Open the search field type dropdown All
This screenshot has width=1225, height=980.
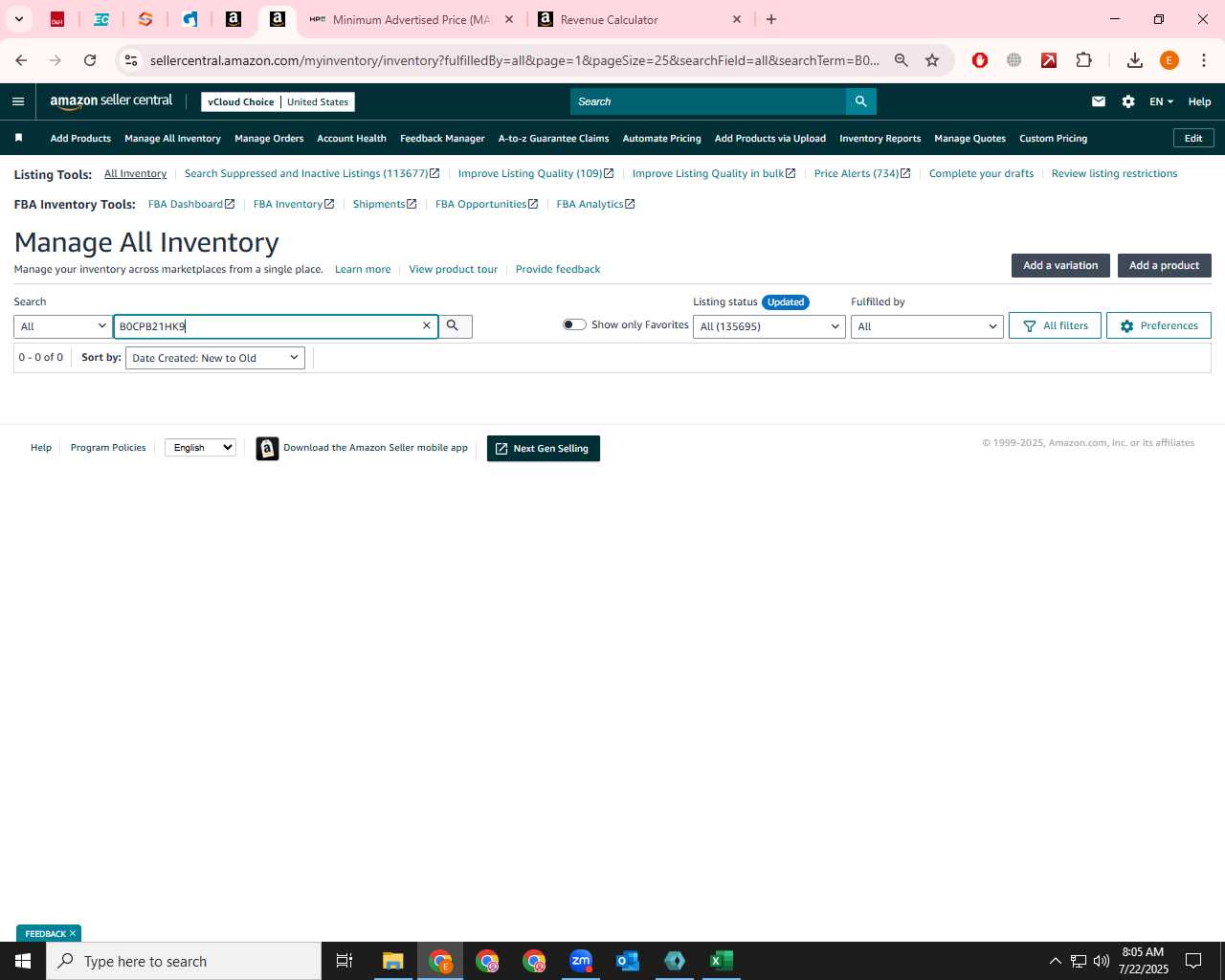[x=62, y=326]
